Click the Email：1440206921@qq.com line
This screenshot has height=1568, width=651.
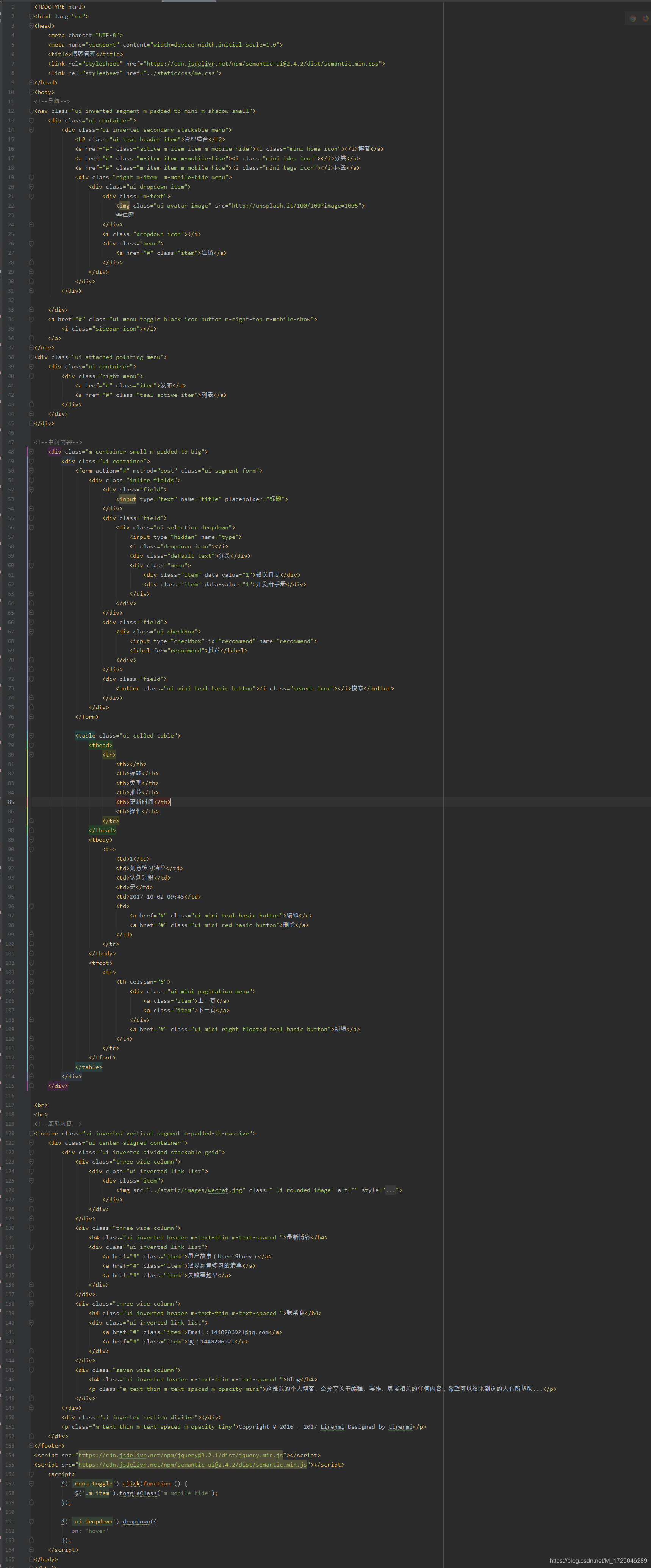click(192, 1332)
